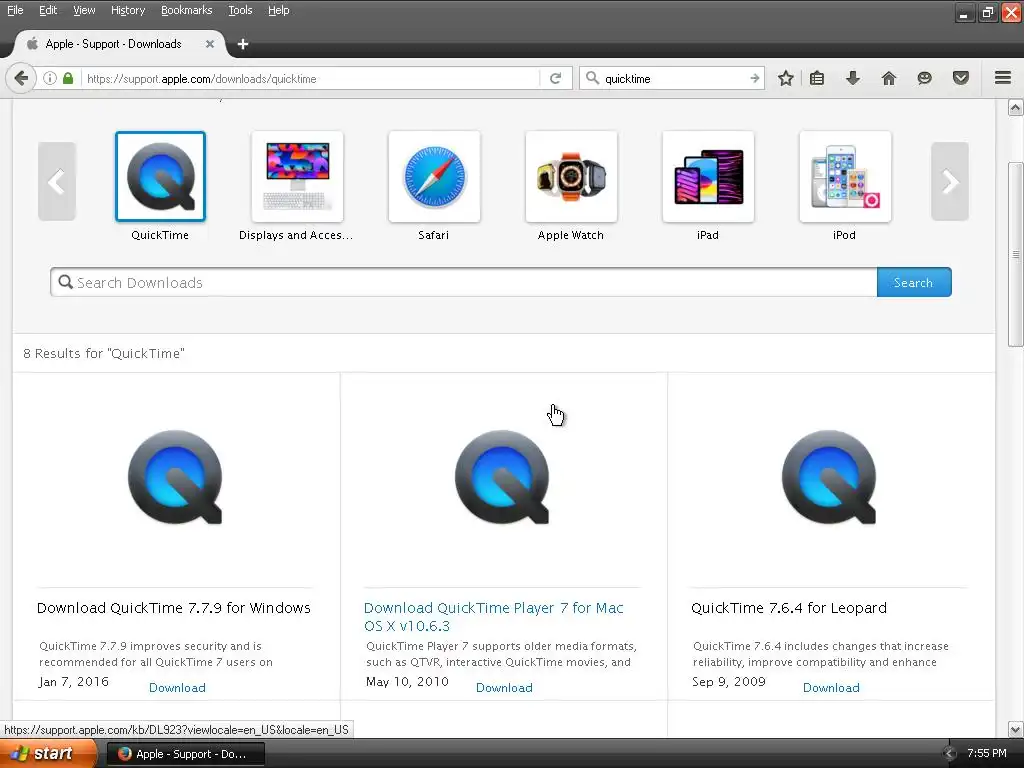Click Download link dated May 10, 2010

pyautogui.click(x=504, y=688)
